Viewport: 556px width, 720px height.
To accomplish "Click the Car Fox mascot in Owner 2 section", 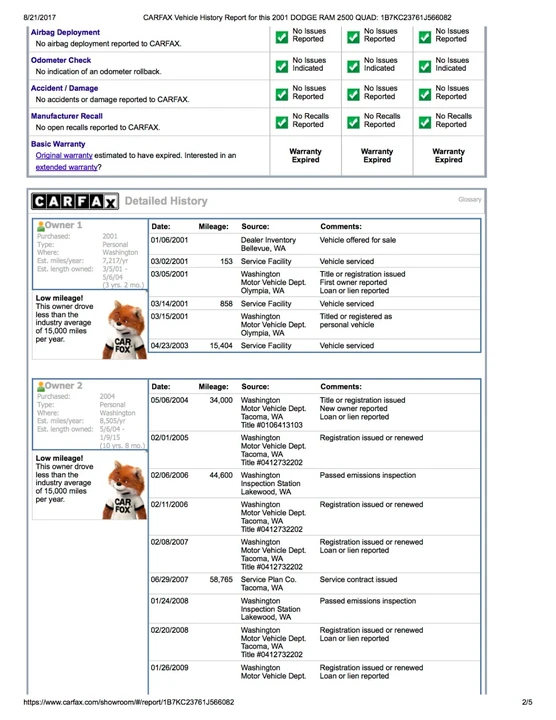I will pyautogui.click(x=124, y=489).
